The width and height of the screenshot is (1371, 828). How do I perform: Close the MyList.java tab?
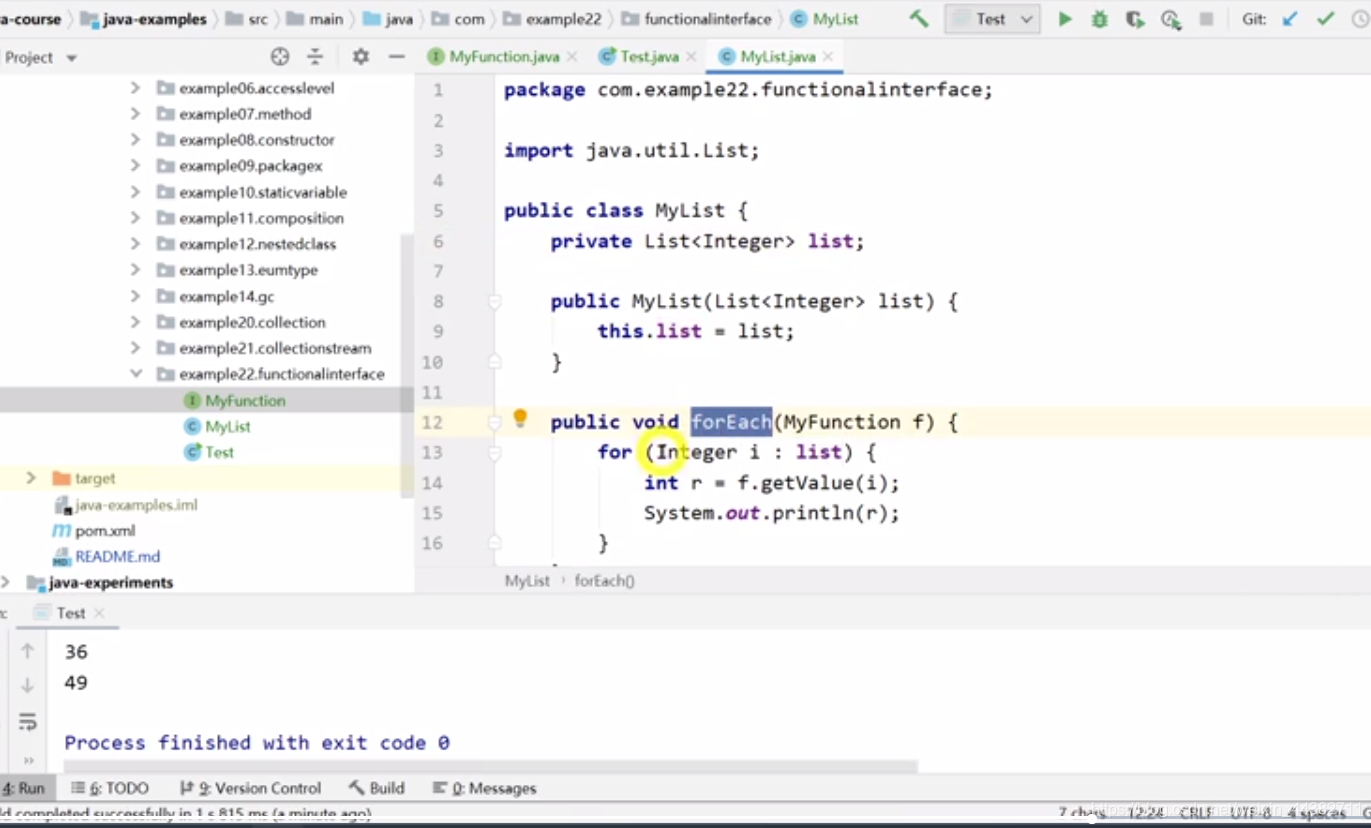[828, 57]
